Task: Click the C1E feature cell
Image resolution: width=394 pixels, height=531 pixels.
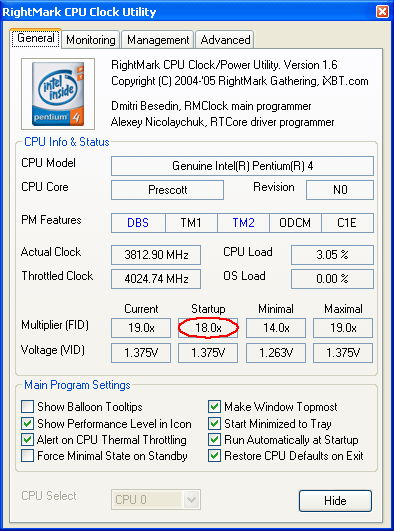Action: click(347, 223)
